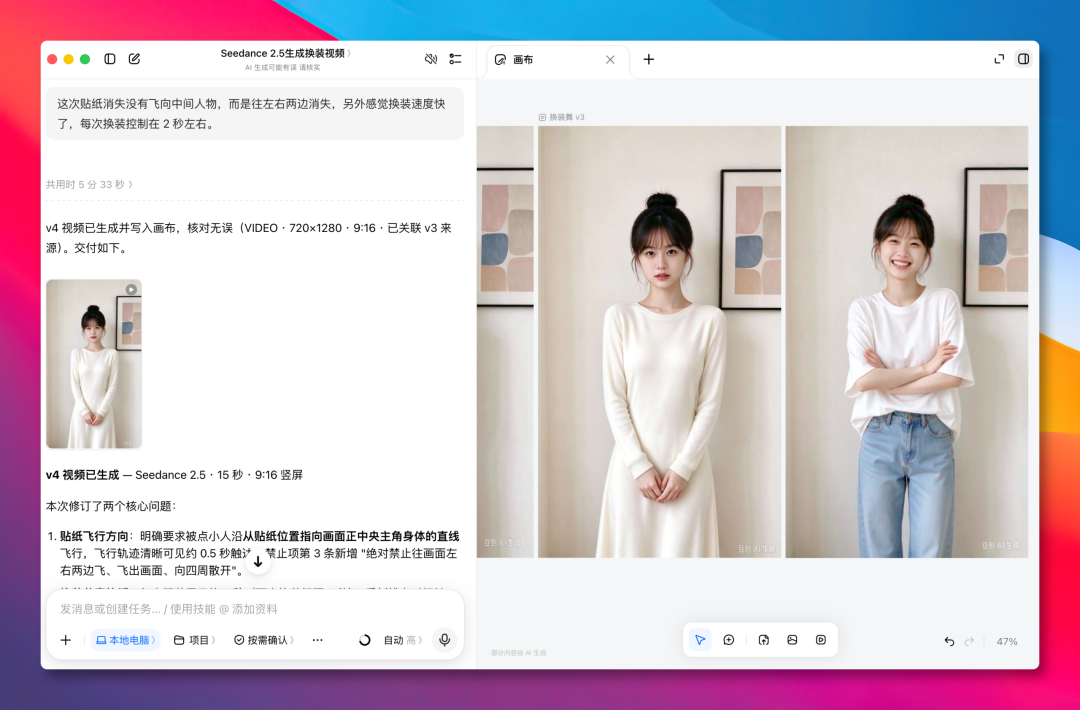
Task: Add attachment with plus in composer
Action: (65, 640)
